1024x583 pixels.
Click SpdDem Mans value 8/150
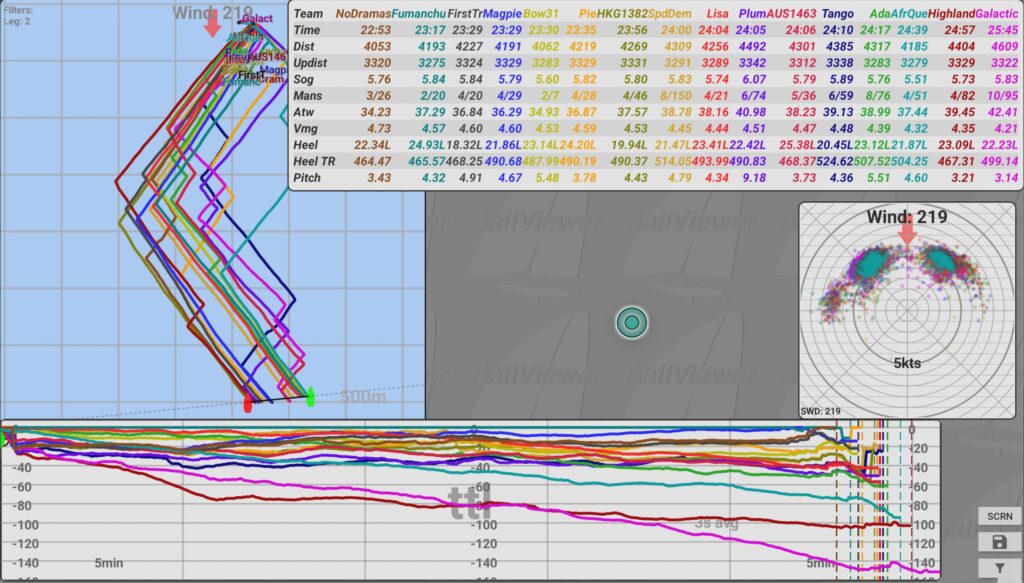click(675, 95)
